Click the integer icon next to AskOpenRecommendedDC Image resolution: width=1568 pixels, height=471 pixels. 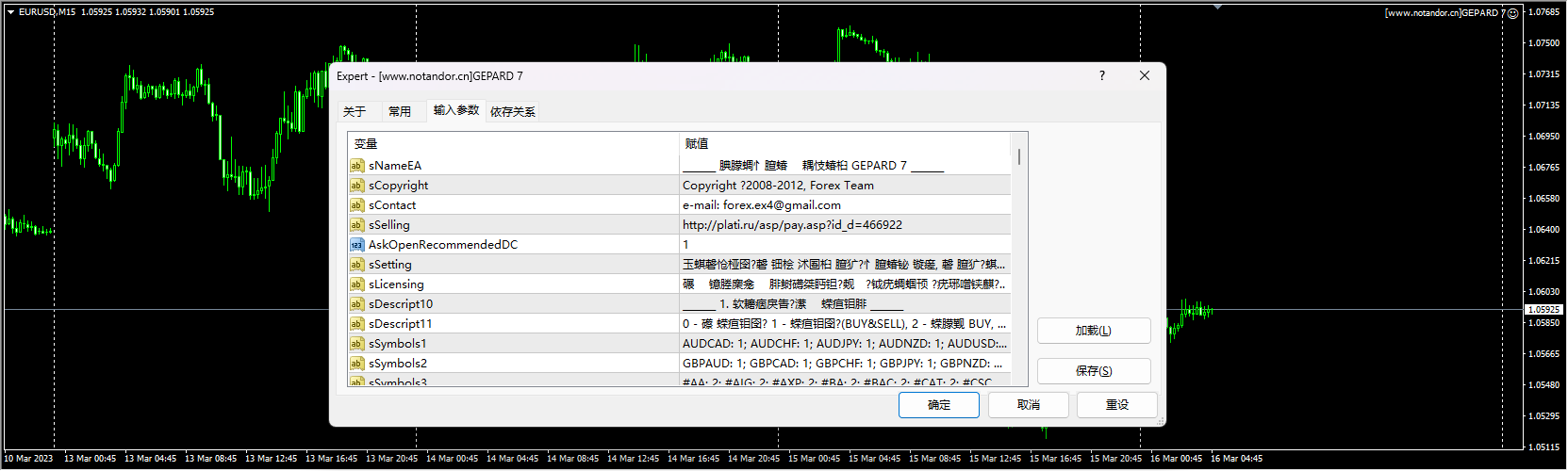coord(356,245)
